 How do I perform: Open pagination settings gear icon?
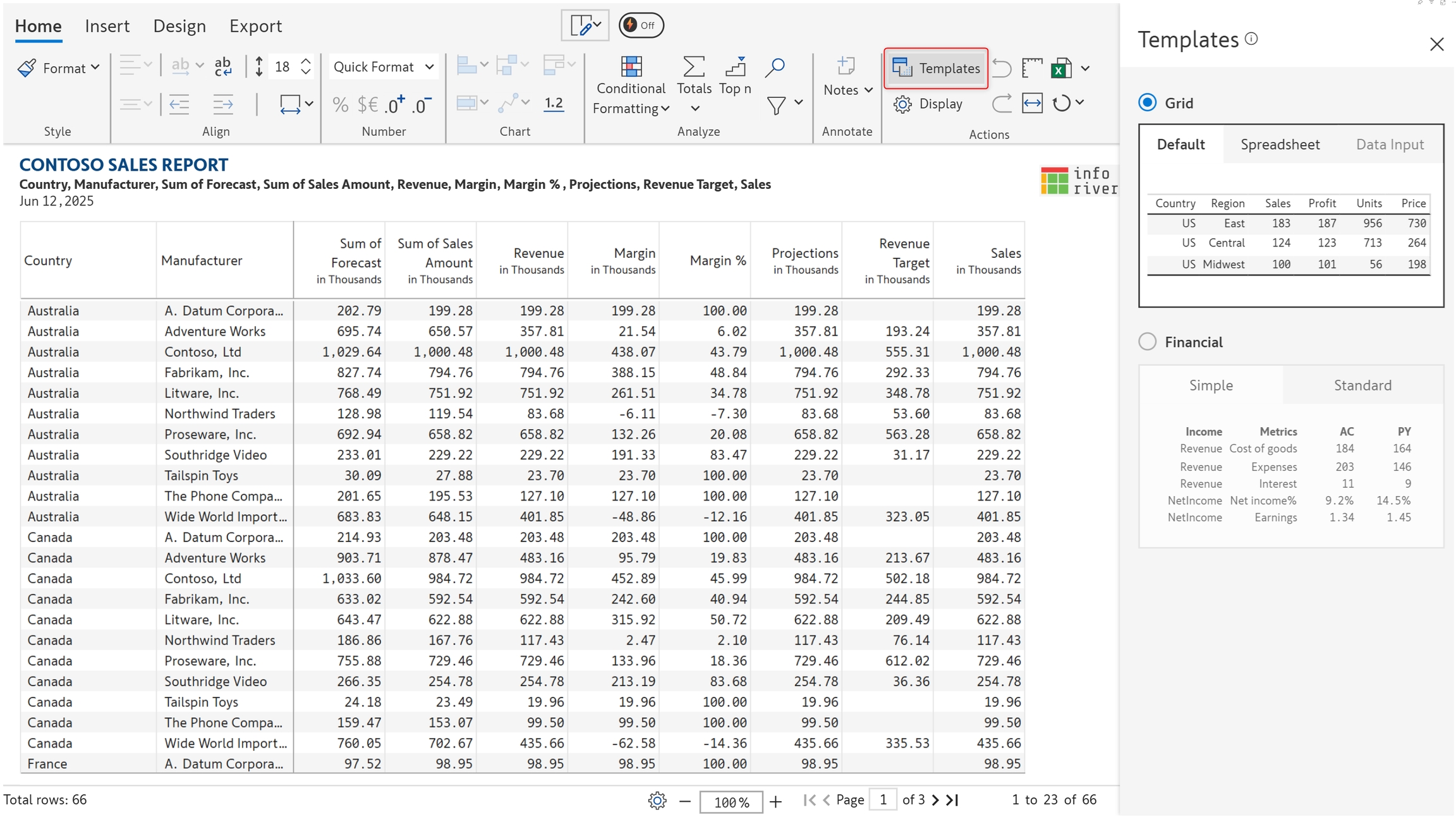click(x=657, y=801)
